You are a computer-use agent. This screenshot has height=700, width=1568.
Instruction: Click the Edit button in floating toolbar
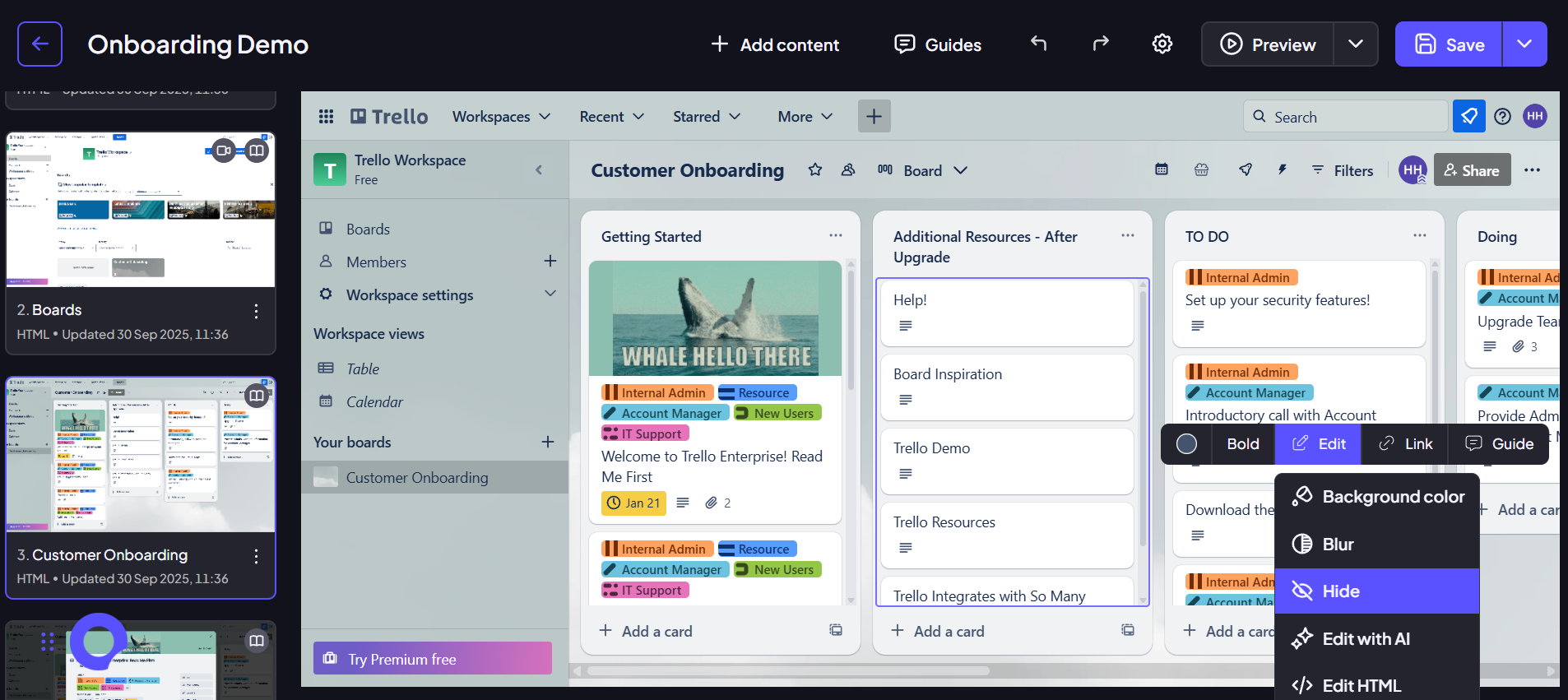1318,444
